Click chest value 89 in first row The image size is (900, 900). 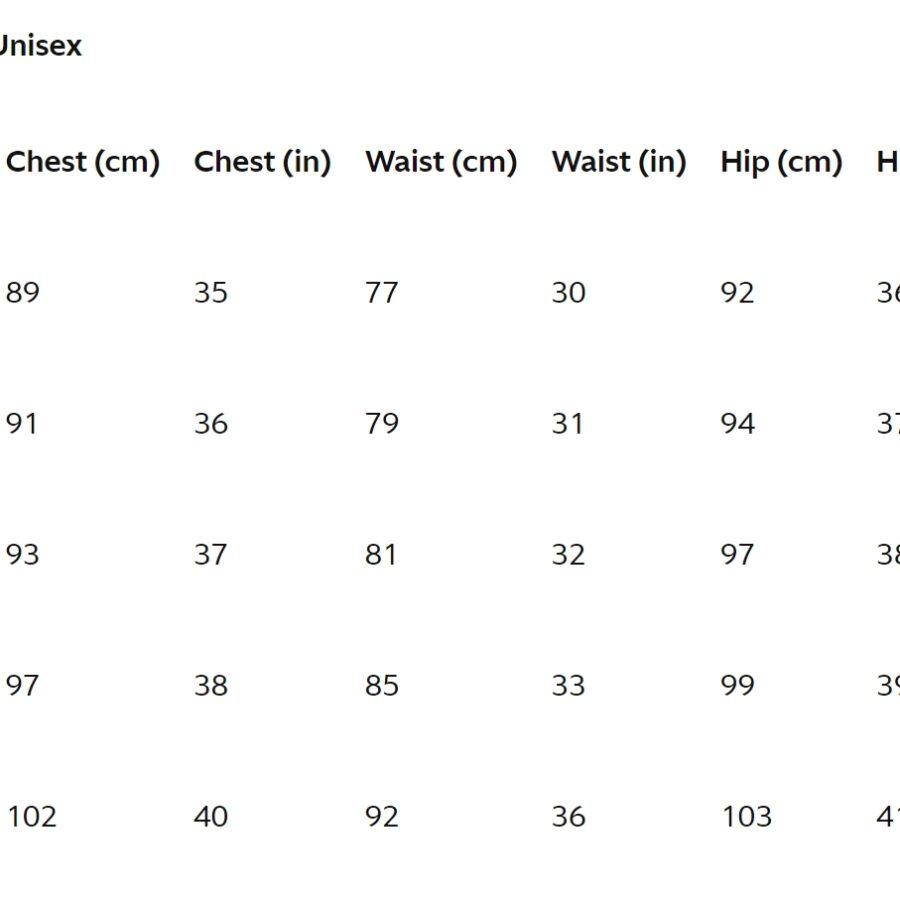(23, 293)
